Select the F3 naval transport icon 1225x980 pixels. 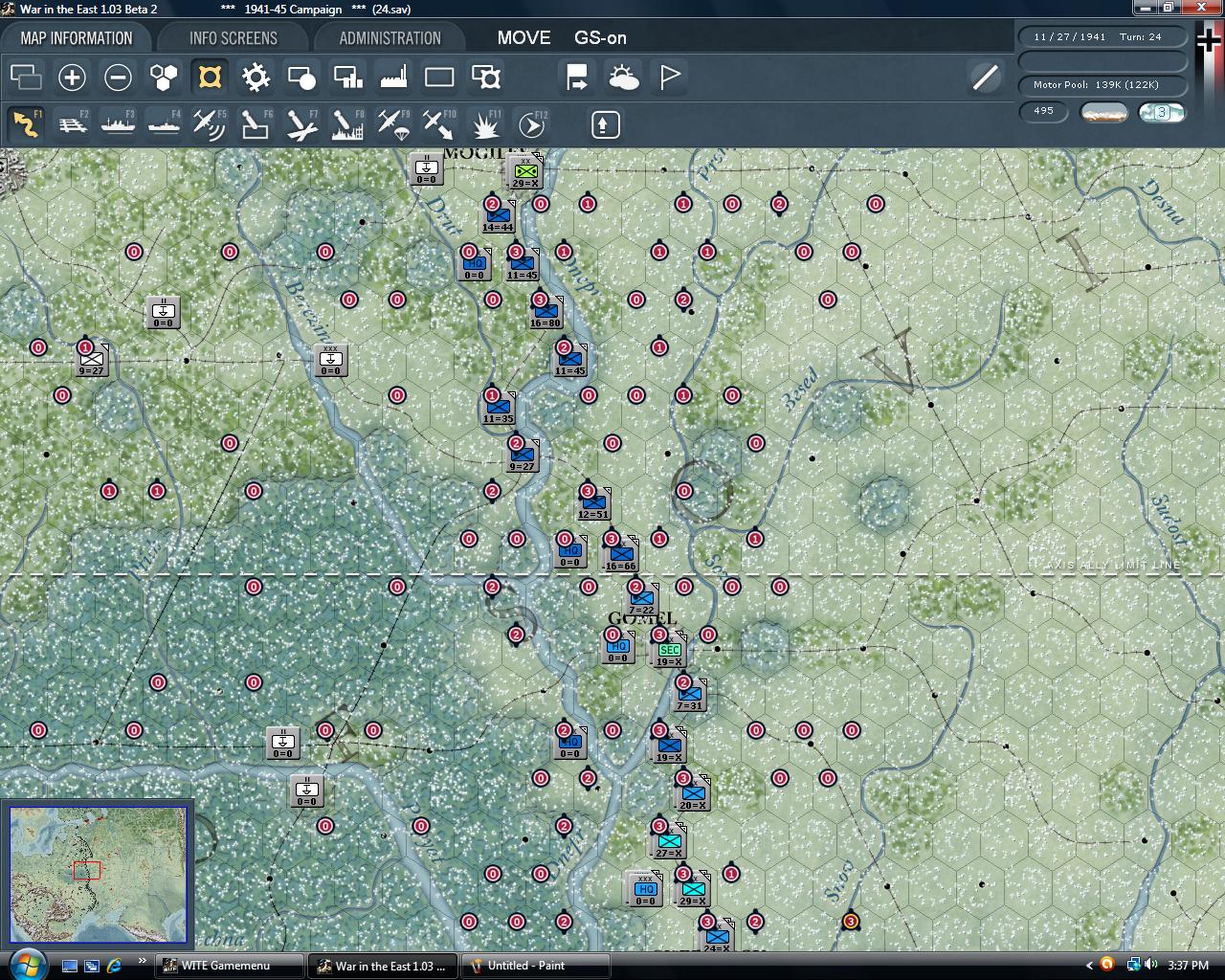point(118,124)
